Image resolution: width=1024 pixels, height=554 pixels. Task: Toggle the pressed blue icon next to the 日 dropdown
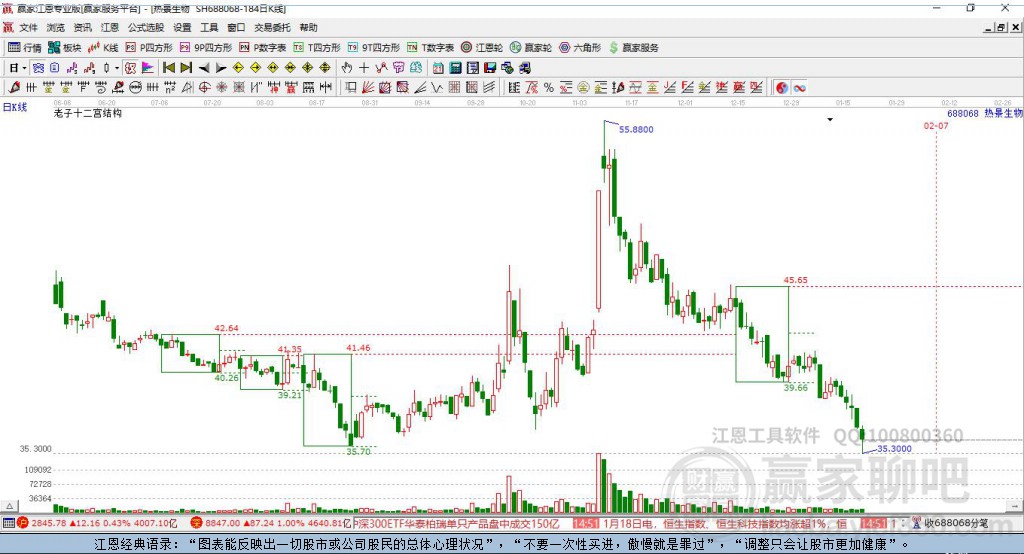(x=38, y=67)
